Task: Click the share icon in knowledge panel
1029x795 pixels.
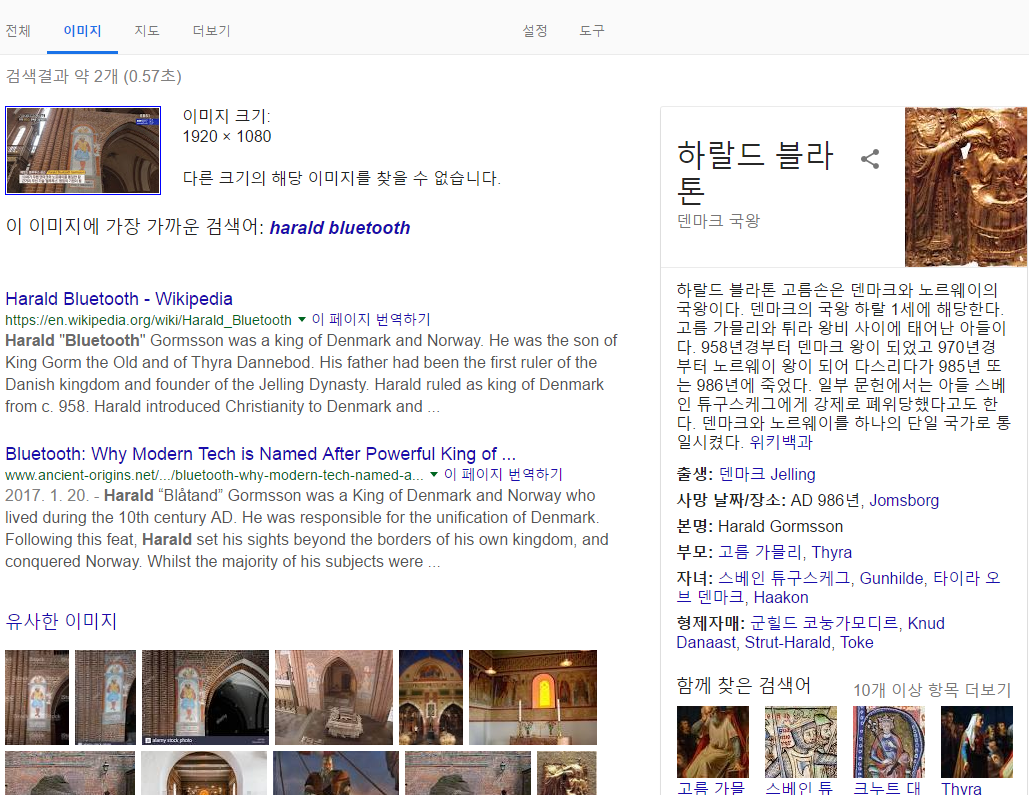Action: tap(870, 159)
